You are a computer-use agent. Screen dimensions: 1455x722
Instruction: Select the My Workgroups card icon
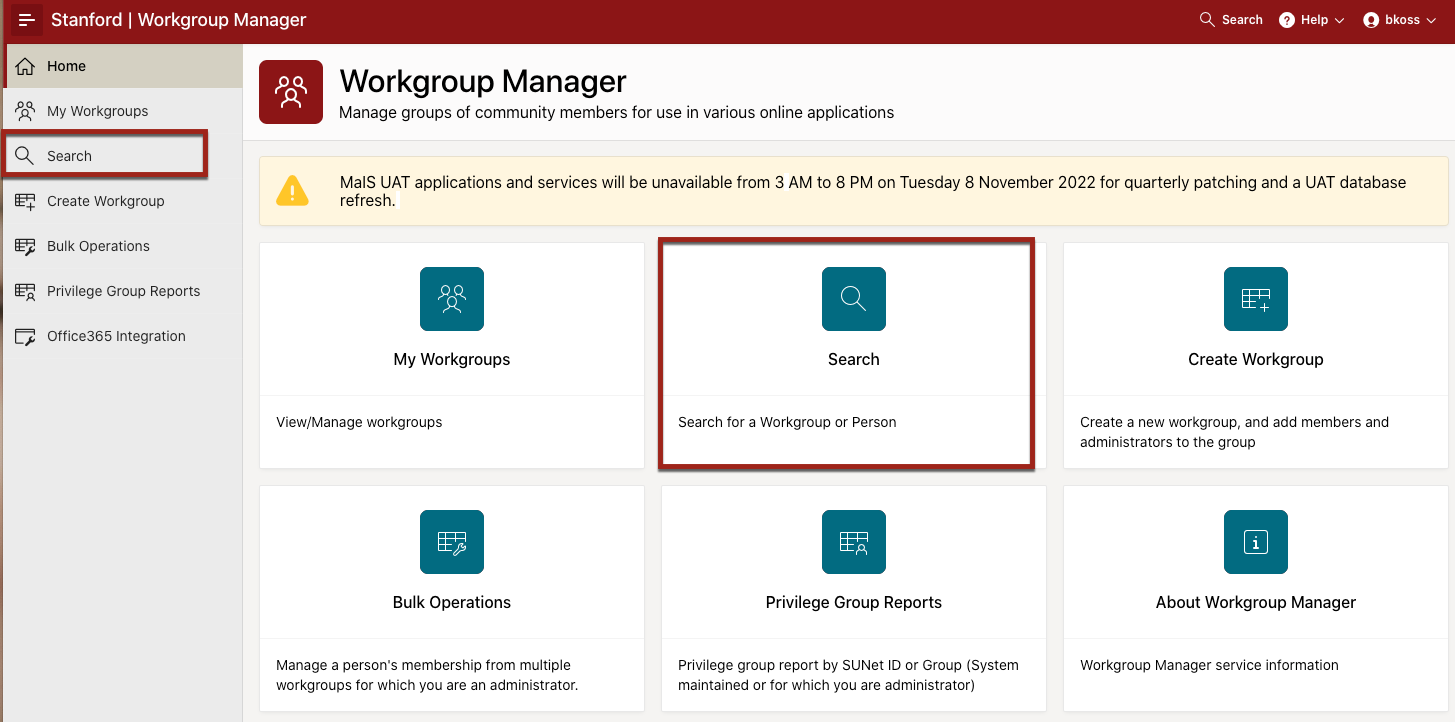451,298
